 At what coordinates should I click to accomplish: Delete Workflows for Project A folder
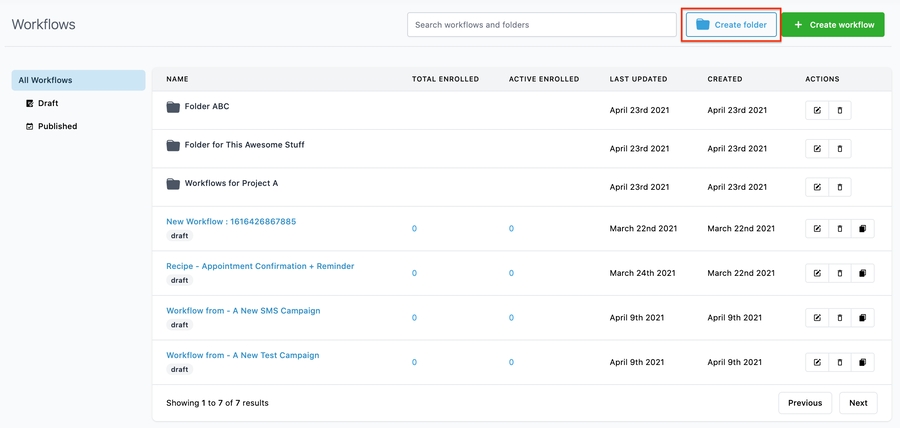(x=840, y=186)
